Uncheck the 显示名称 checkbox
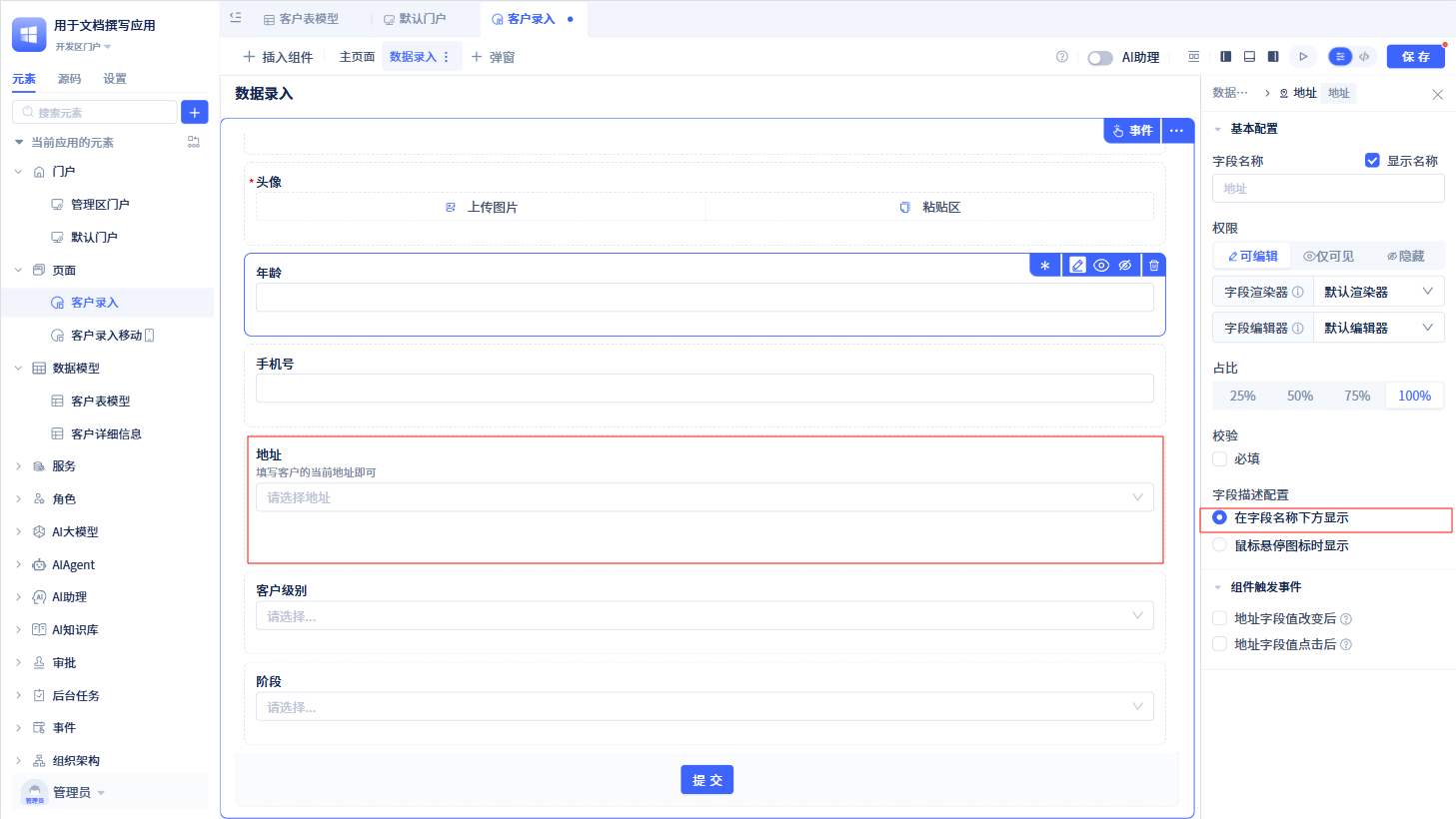The height and width of the screenshot is (819, 1456). click(1372, 161)
